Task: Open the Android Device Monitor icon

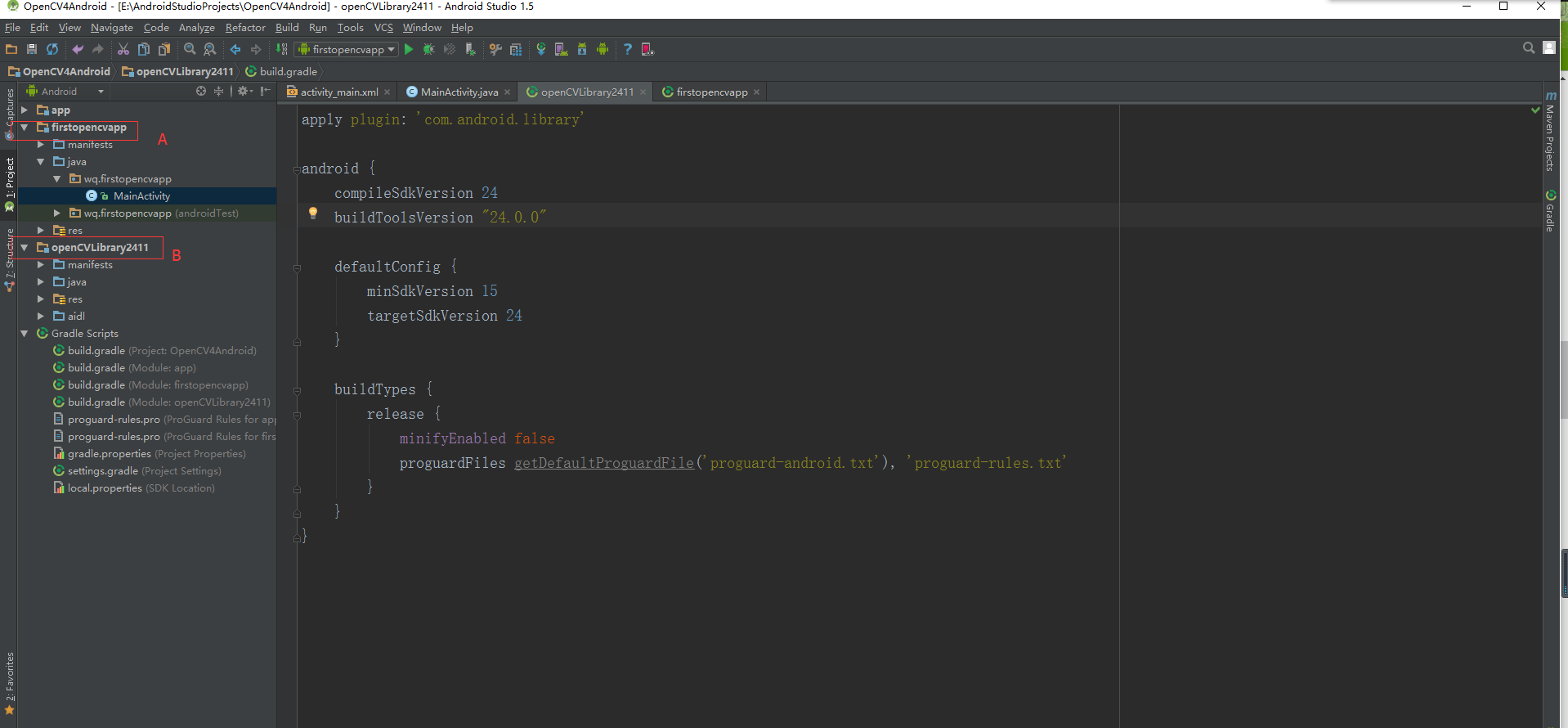Action: point(602,49)
